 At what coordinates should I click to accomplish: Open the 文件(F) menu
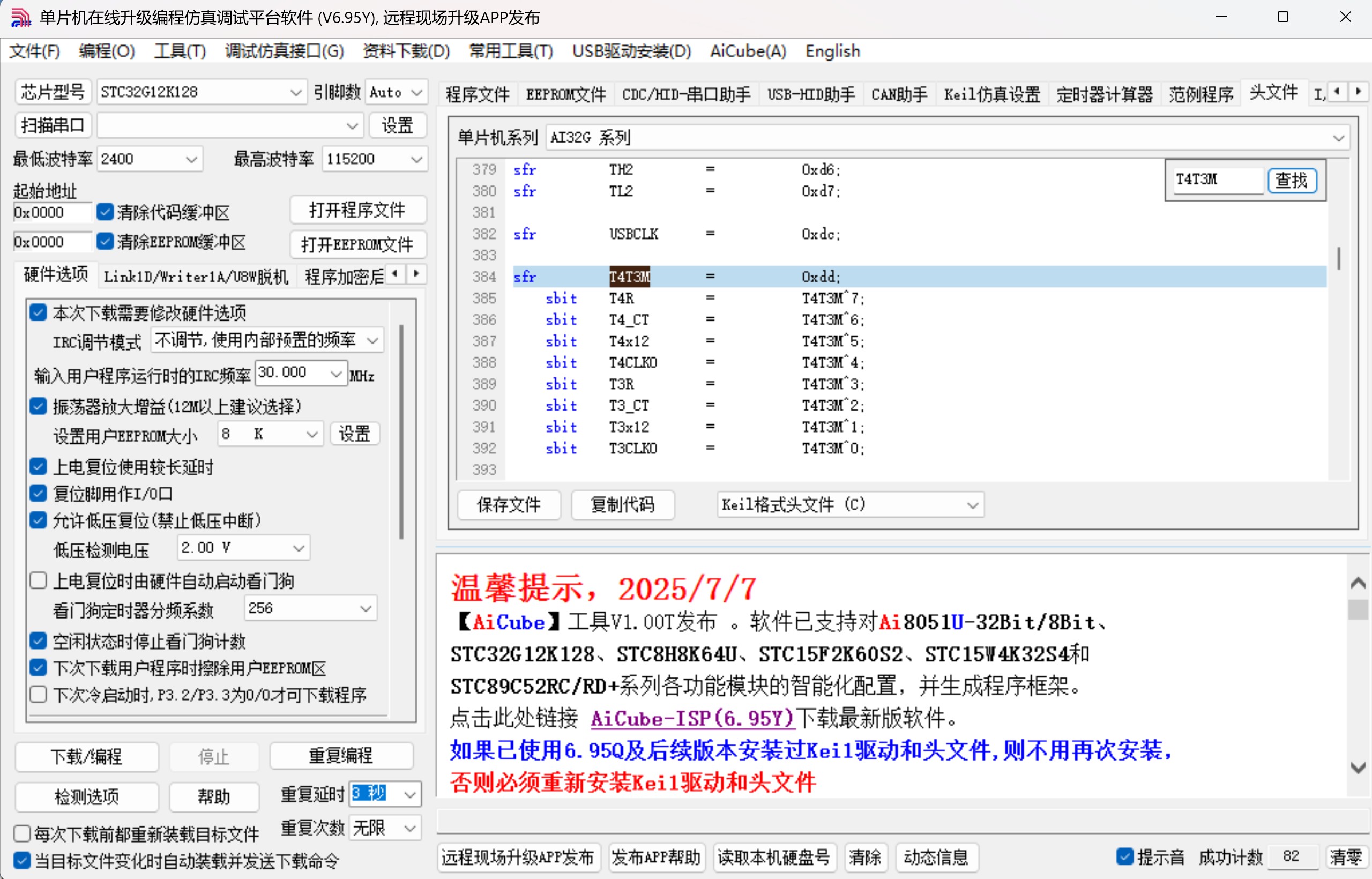34,51
